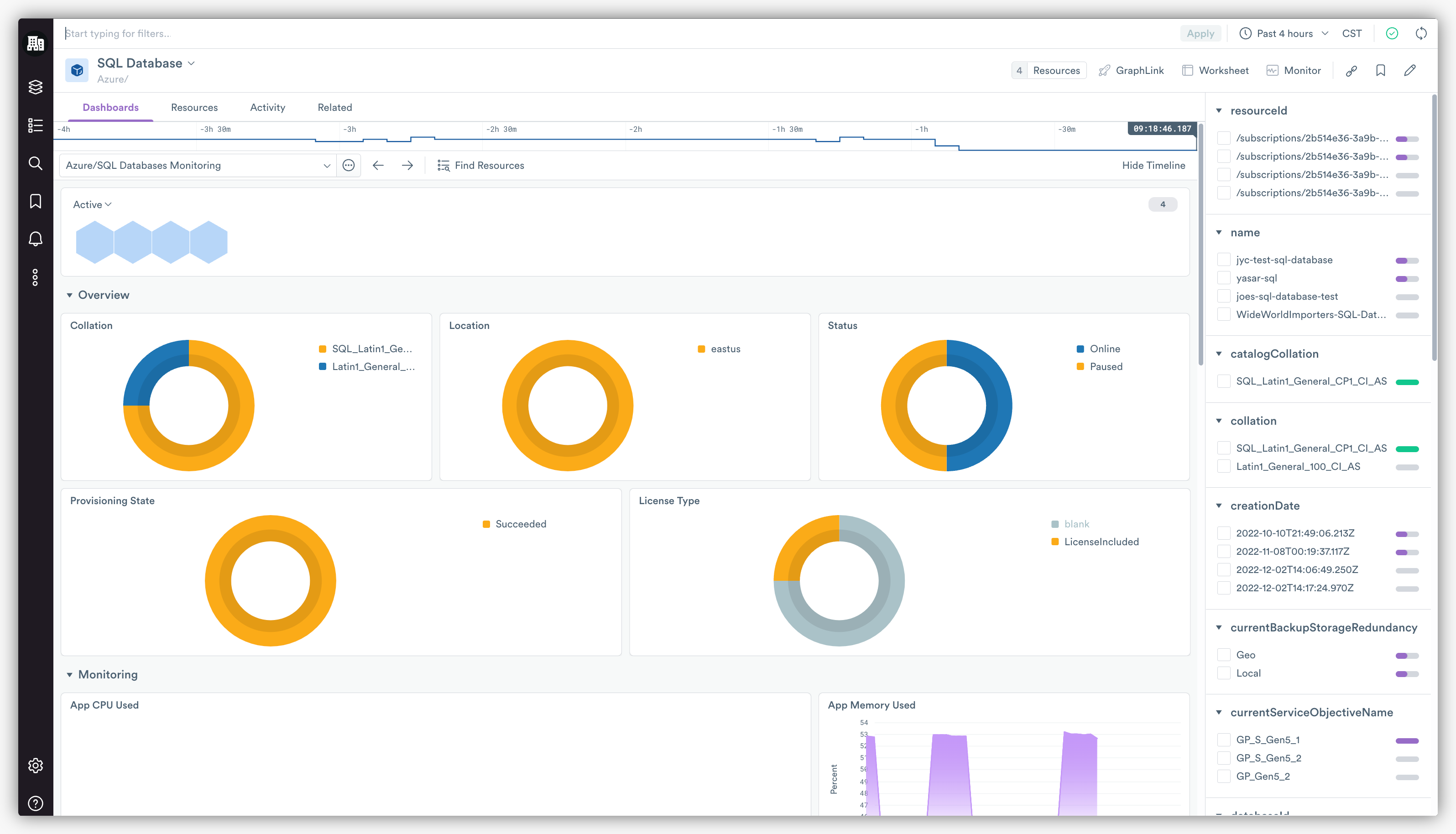Image resolution: width=1456 pixels, height=834 pixels.
Task: Switch to the Dashboards tab
Action: tap(110, 108)
